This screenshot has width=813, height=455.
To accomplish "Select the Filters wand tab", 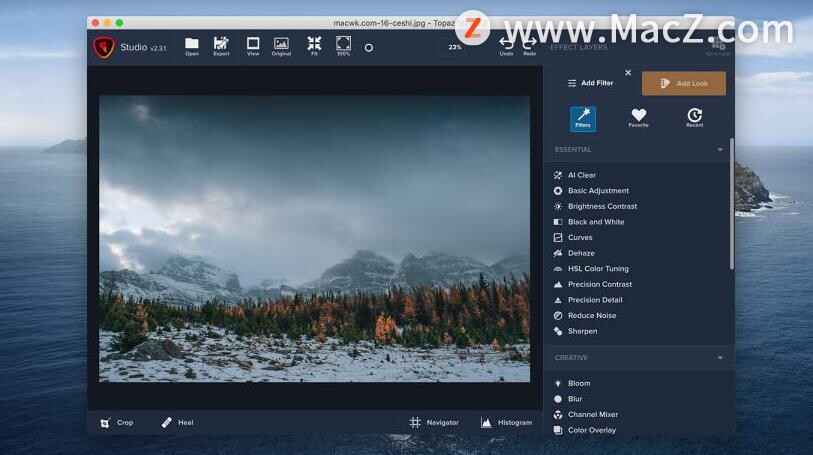I will tap(583, 119).
